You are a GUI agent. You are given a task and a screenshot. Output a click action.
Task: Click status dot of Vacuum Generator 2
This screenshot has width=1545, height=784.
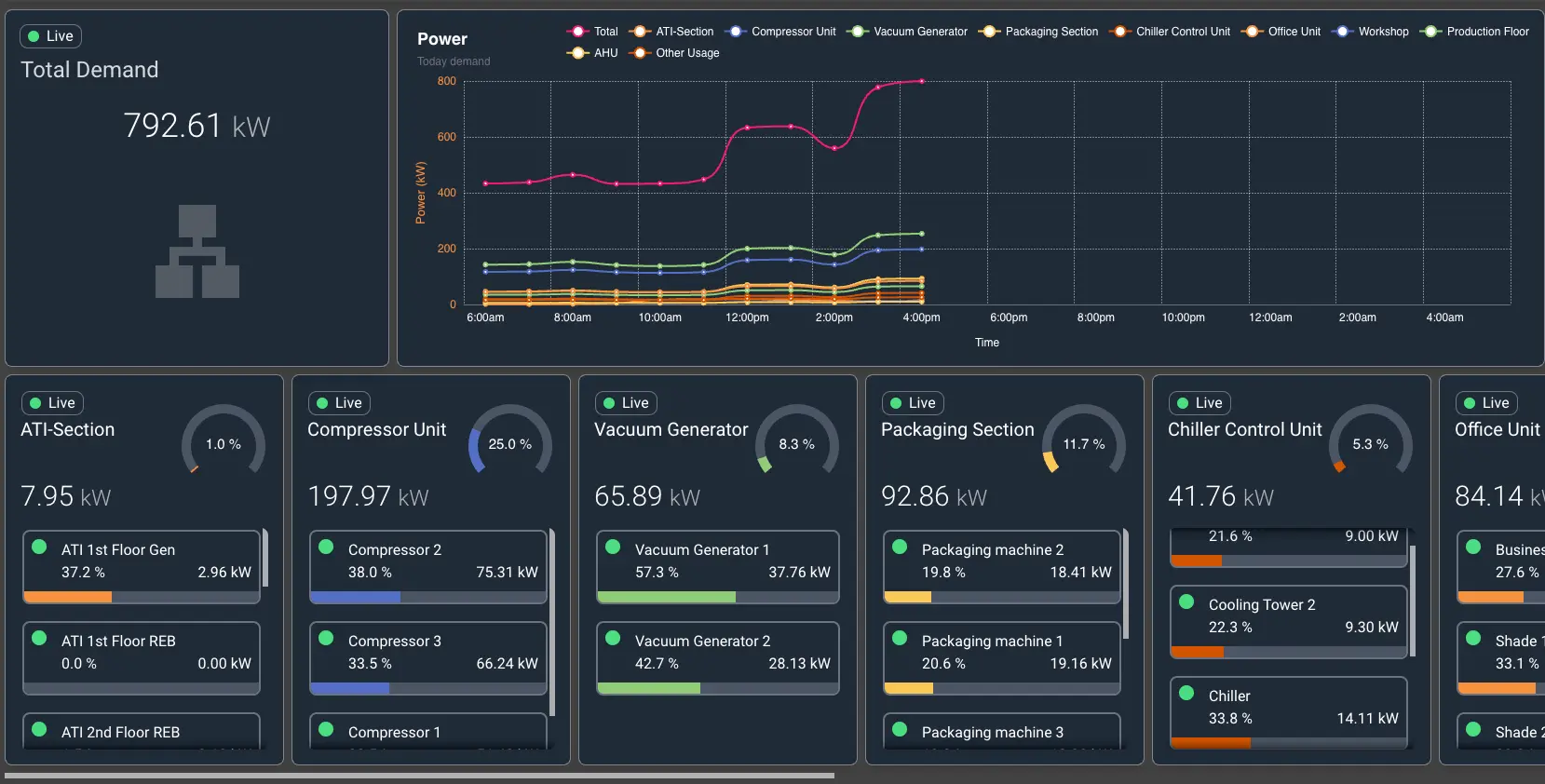pos(613,639)
